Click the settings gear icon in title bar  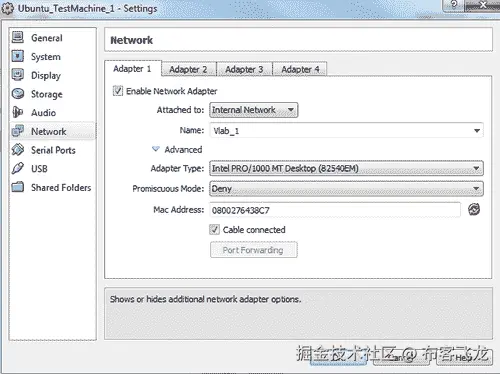pos(7,8)
